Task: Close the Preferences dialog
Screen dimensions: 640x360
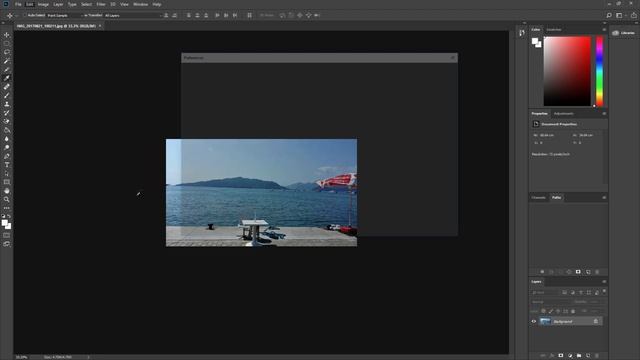Action: [453, 58]
